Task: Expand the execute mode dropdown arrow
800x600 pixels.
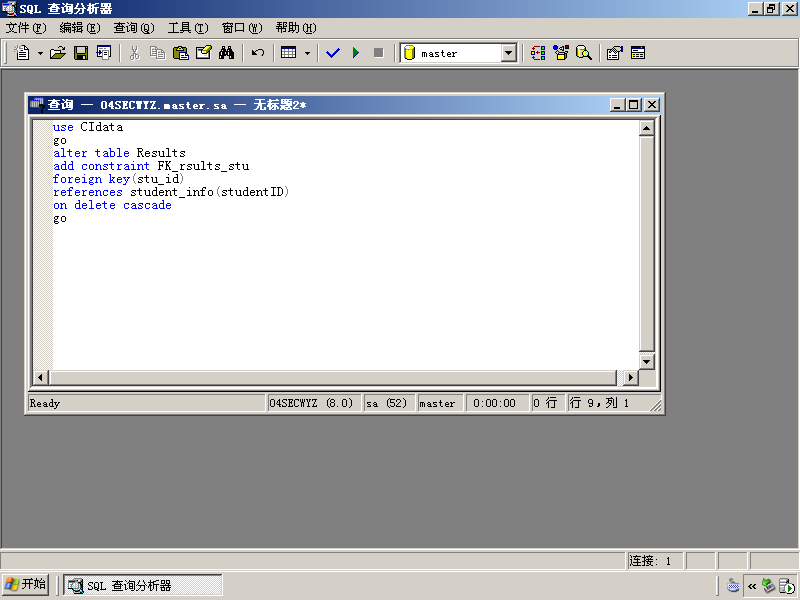Action: [307, 53]
